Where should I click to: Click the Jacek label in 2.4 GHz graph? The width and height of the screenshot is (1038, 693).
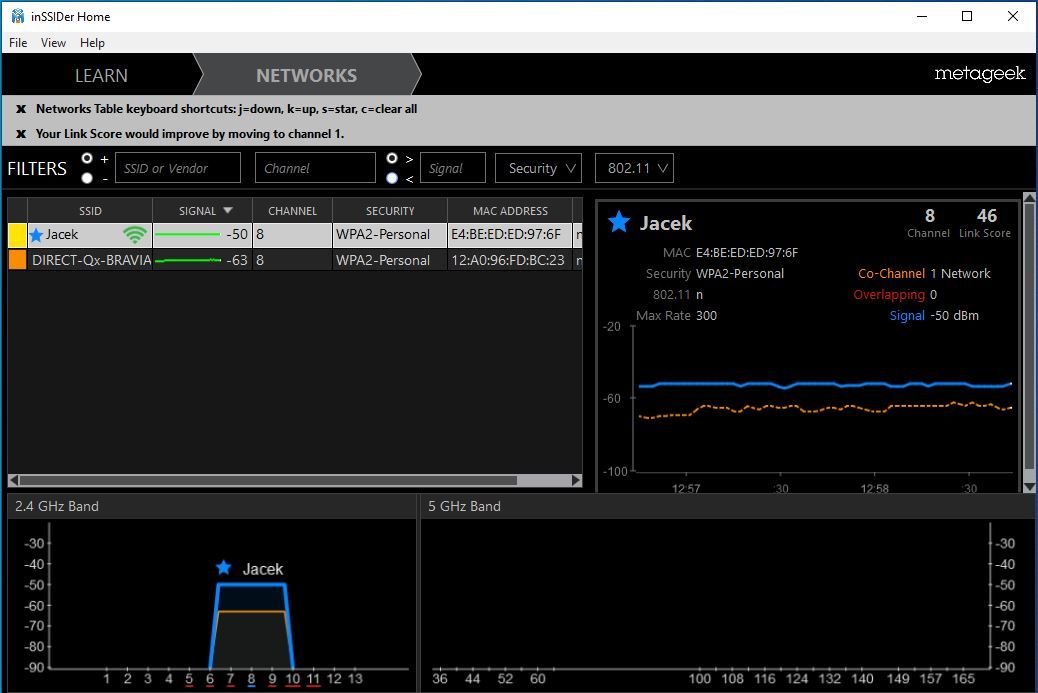[263, 569]
